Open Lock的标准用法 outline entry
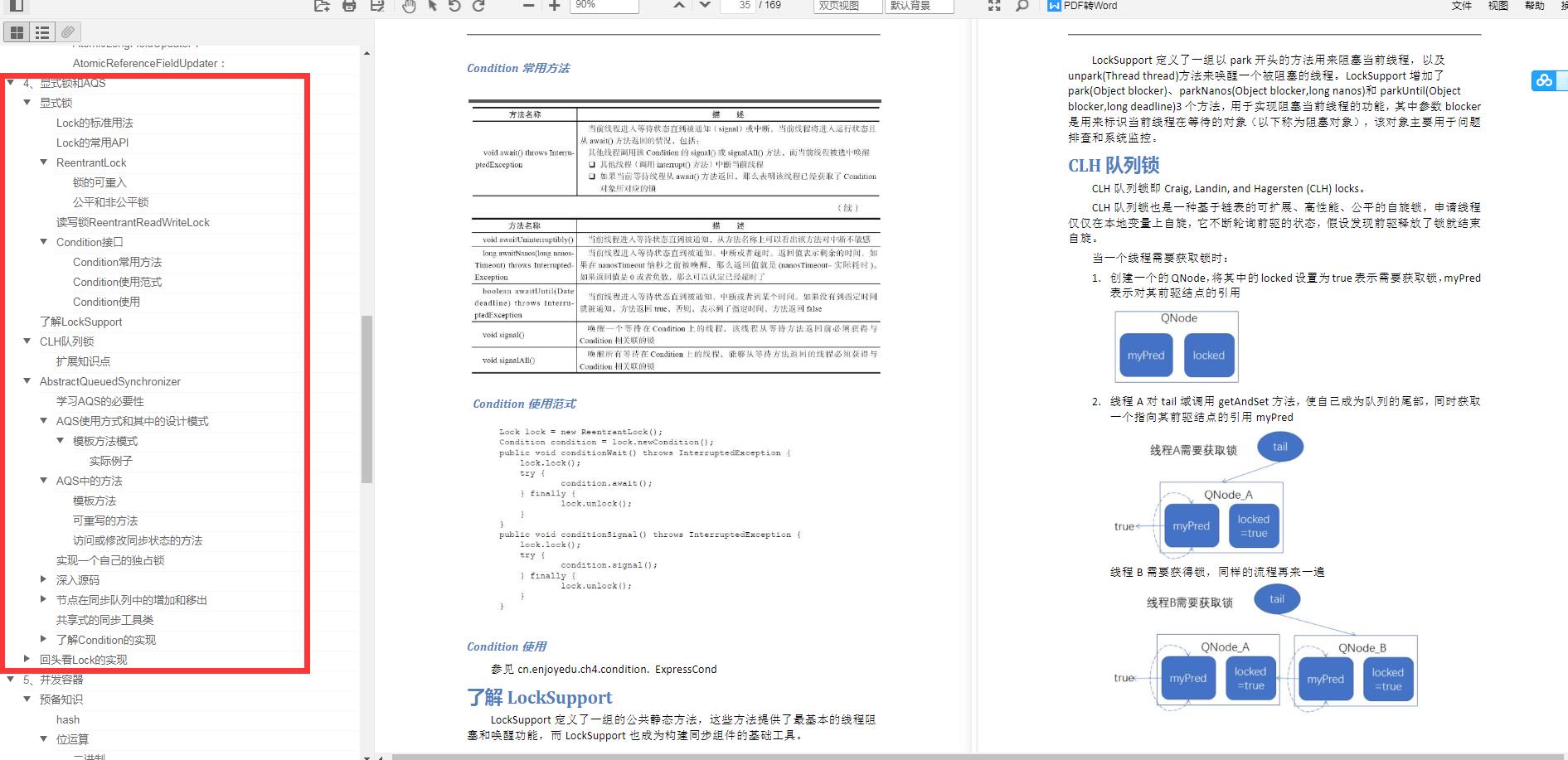1568x760 pixels. coord(95,123)
